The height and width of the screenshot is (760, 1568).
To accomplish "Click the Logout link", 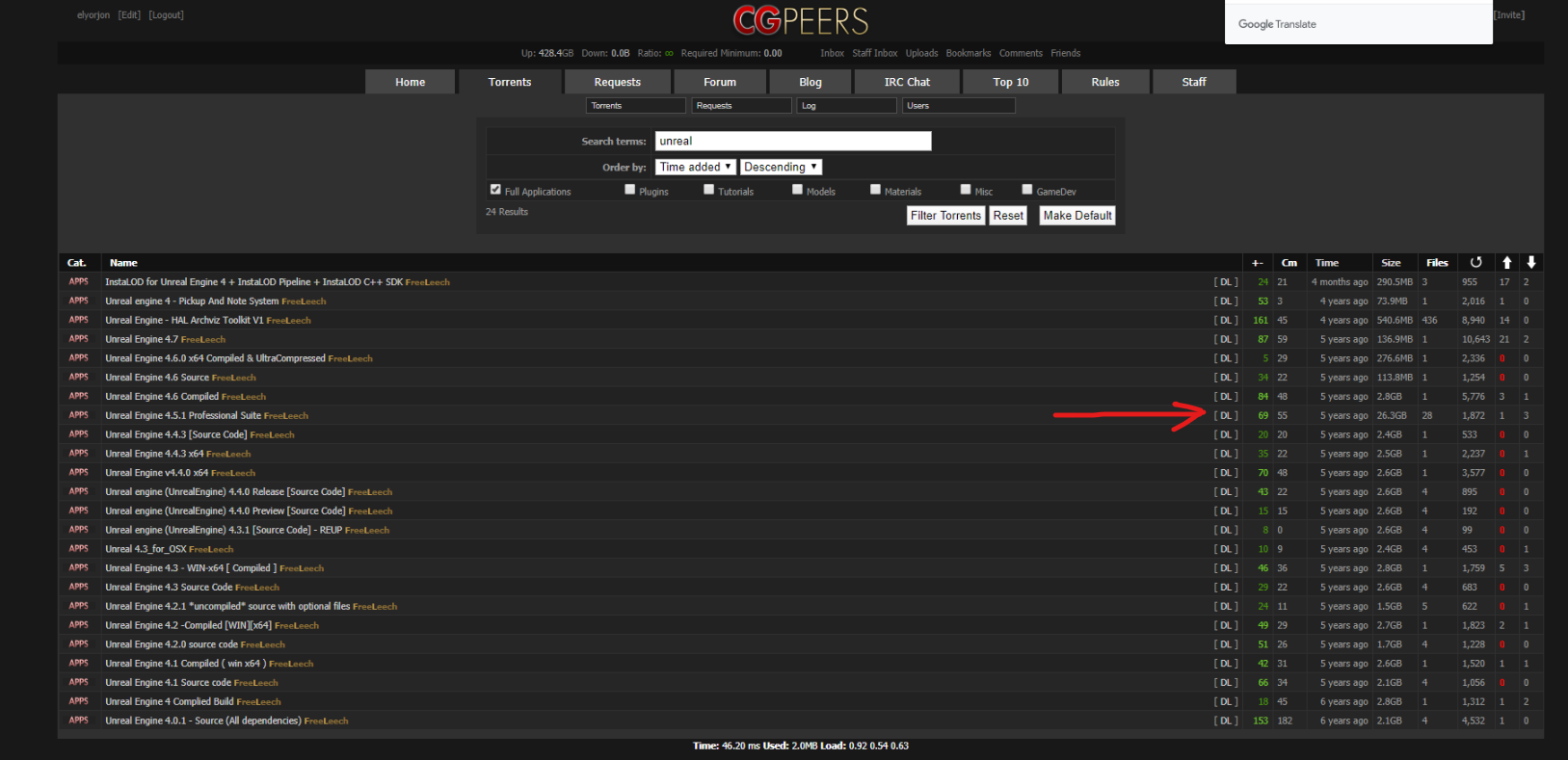I will coord(166,14).
